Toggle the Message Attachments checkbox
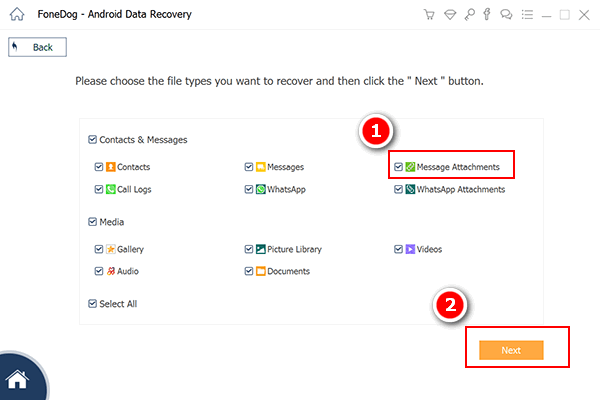Screen dimensions: 600x400 click(398, 167)
